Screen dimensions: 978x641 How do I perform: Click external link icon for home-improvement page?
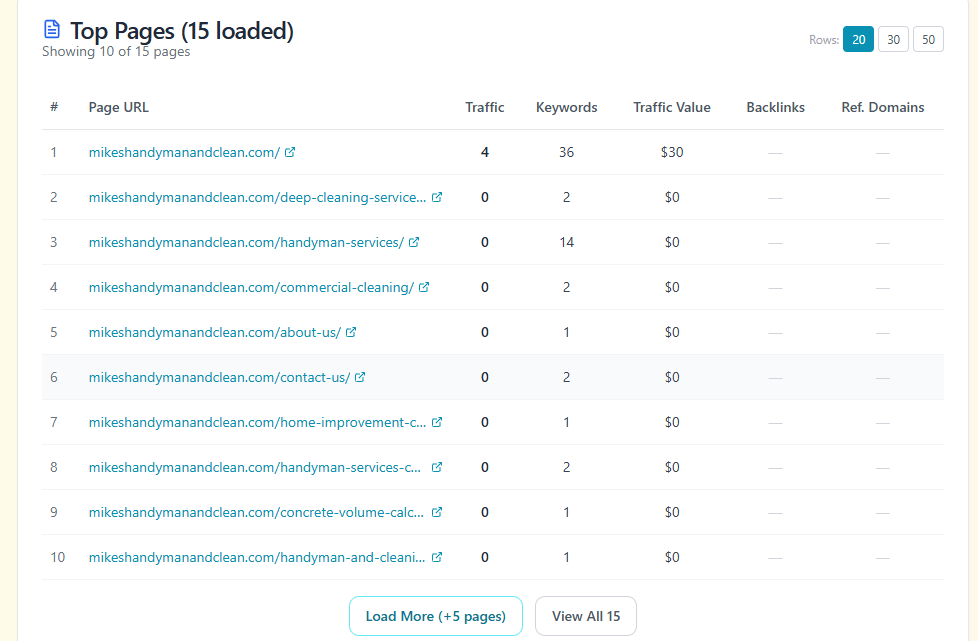coord(437,423)
